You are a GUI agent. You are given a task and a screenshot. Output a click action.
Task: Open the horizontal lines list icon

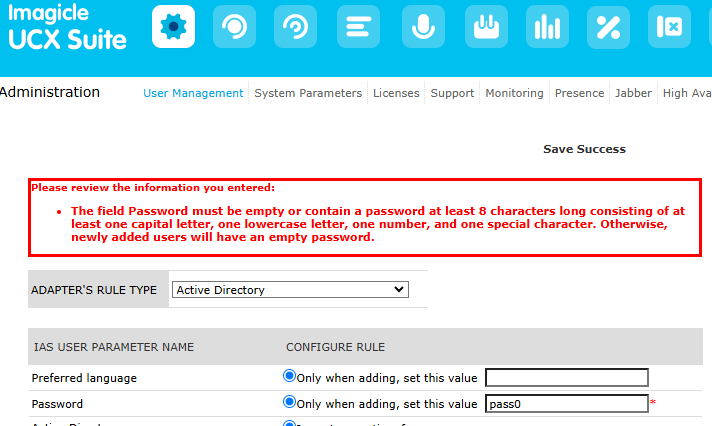[x=358, y=27]
